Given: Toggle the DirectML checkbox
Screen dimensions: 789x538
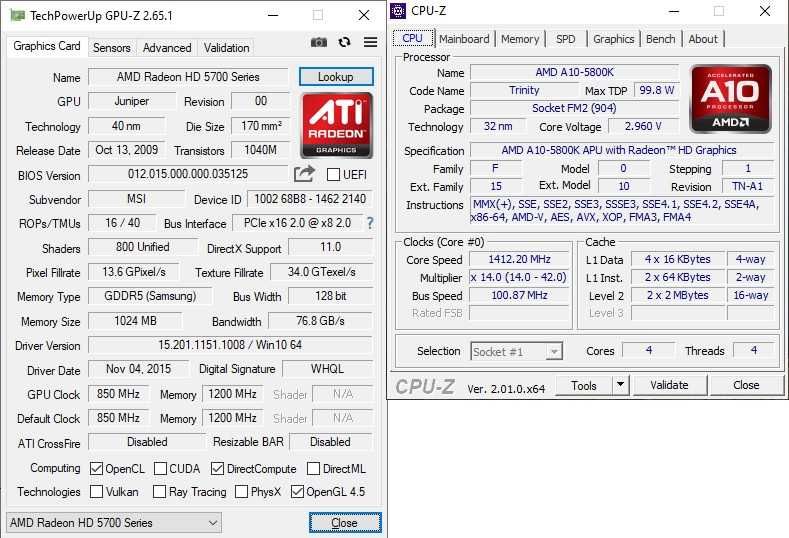Looking at the screenshot, I should click(313, 469).
